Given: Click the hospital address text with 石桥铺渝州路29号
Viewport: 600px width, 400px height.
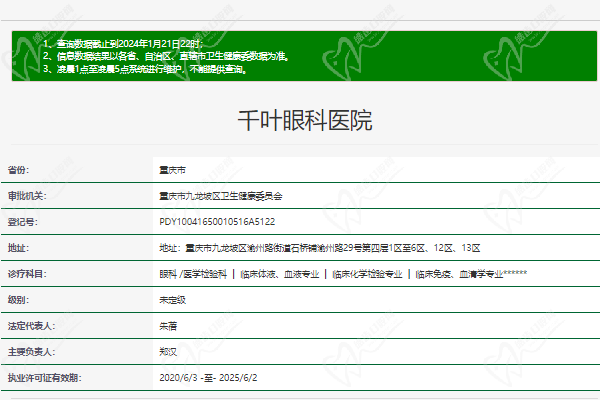Looking at the screenshot, I should [x=320, y=248].
